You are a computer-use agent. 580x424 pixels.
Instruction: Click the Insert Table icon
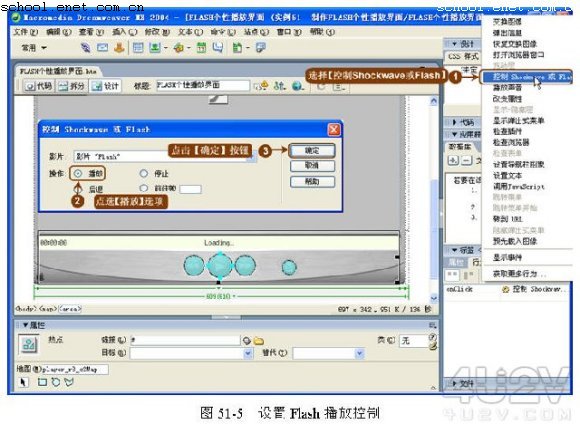(138, 48)
